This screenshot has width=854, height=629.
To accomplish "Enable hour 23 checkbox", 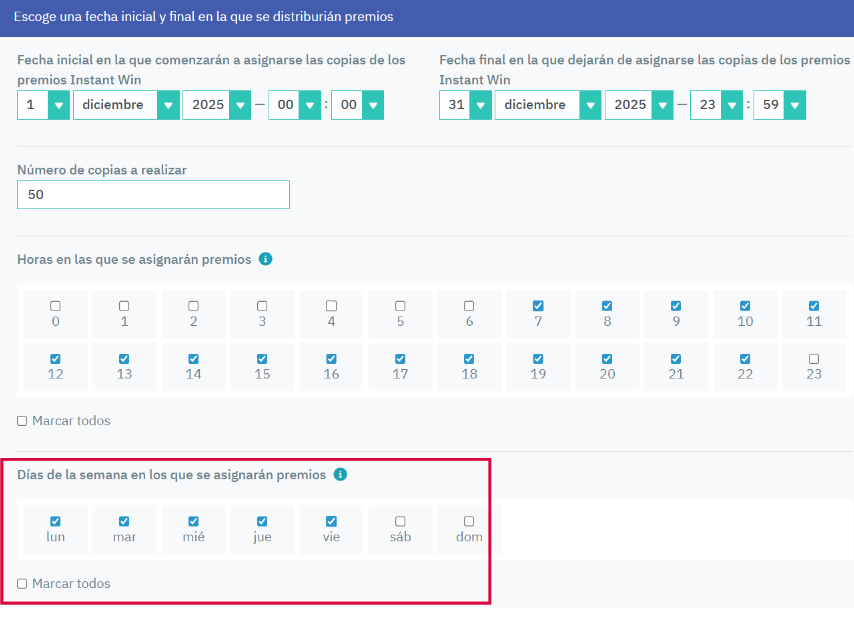I will click(814, 359).
